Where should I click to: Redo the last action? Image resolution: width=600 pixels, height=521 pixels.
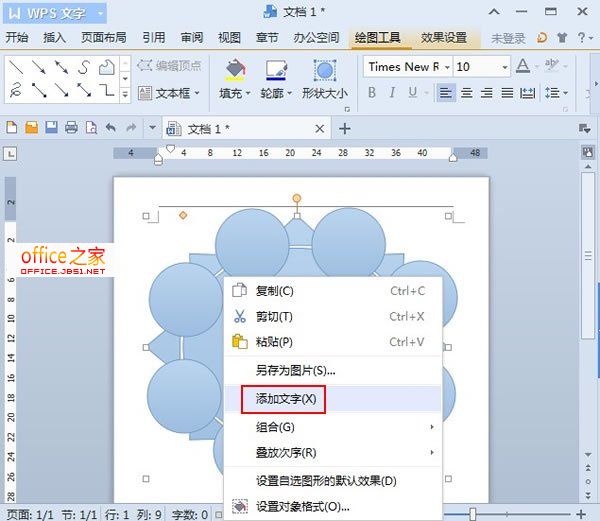pyautogui.click(x=131, y=127)
